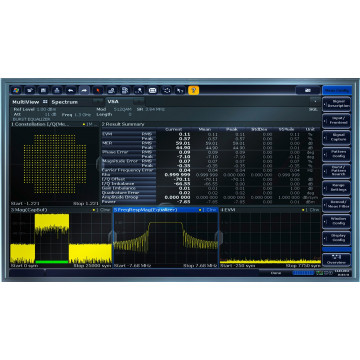Viewport: 360px width, 360px height.
Task: Click the Ref Level setting in header
Action: [35, 109]
